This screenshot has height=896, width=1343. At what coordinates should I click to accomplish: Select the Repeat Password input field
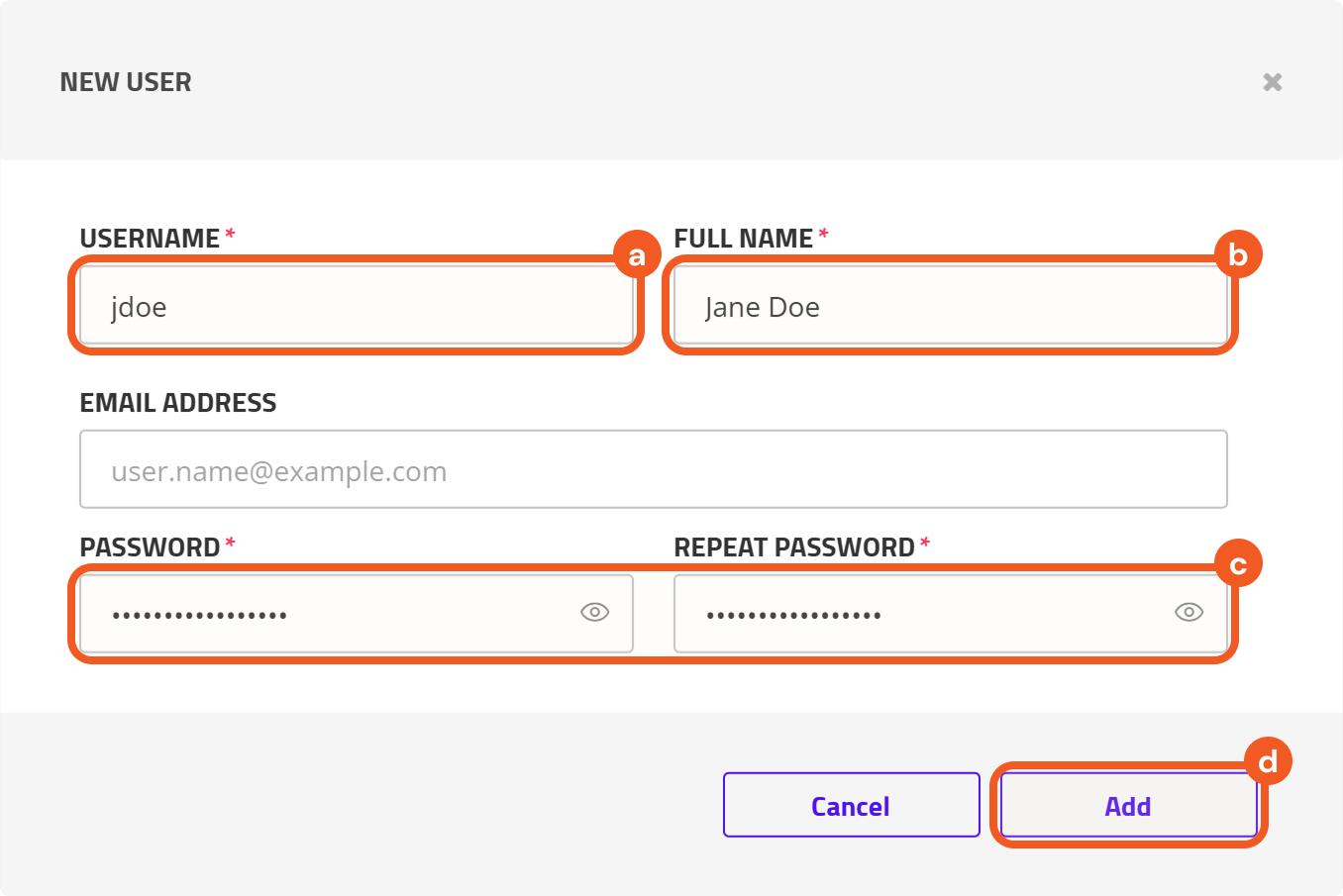pyautogui.click(x=921, y=614)
